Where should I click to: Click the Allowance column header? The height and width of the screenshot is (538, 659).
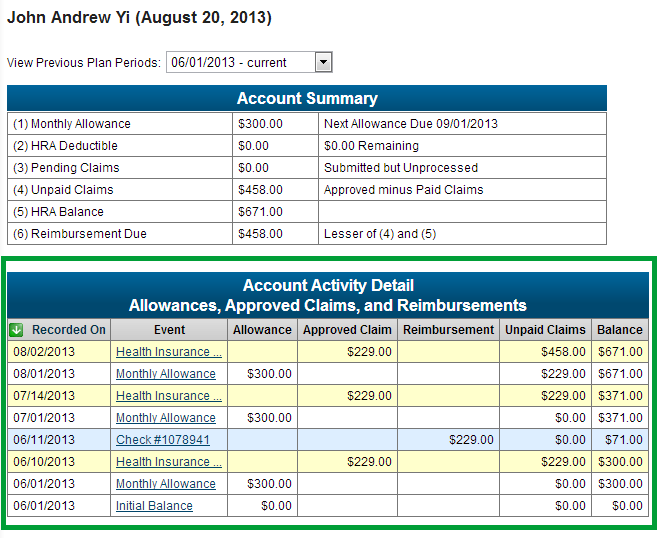pyautogui.click(x=262, y=330)
